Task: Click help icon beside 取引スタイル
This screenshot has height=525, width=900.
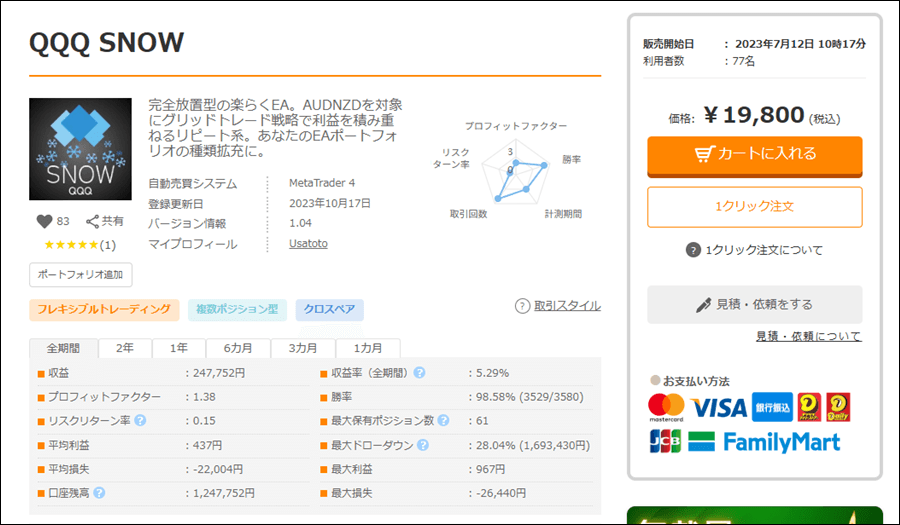Action: tap(522, 306)
